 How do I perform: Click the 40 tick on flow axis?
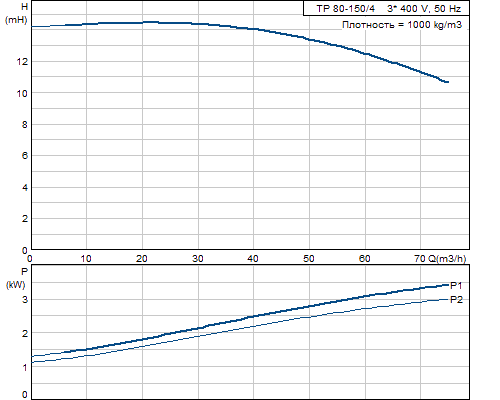pyautogui.click(x=253, y=259)
